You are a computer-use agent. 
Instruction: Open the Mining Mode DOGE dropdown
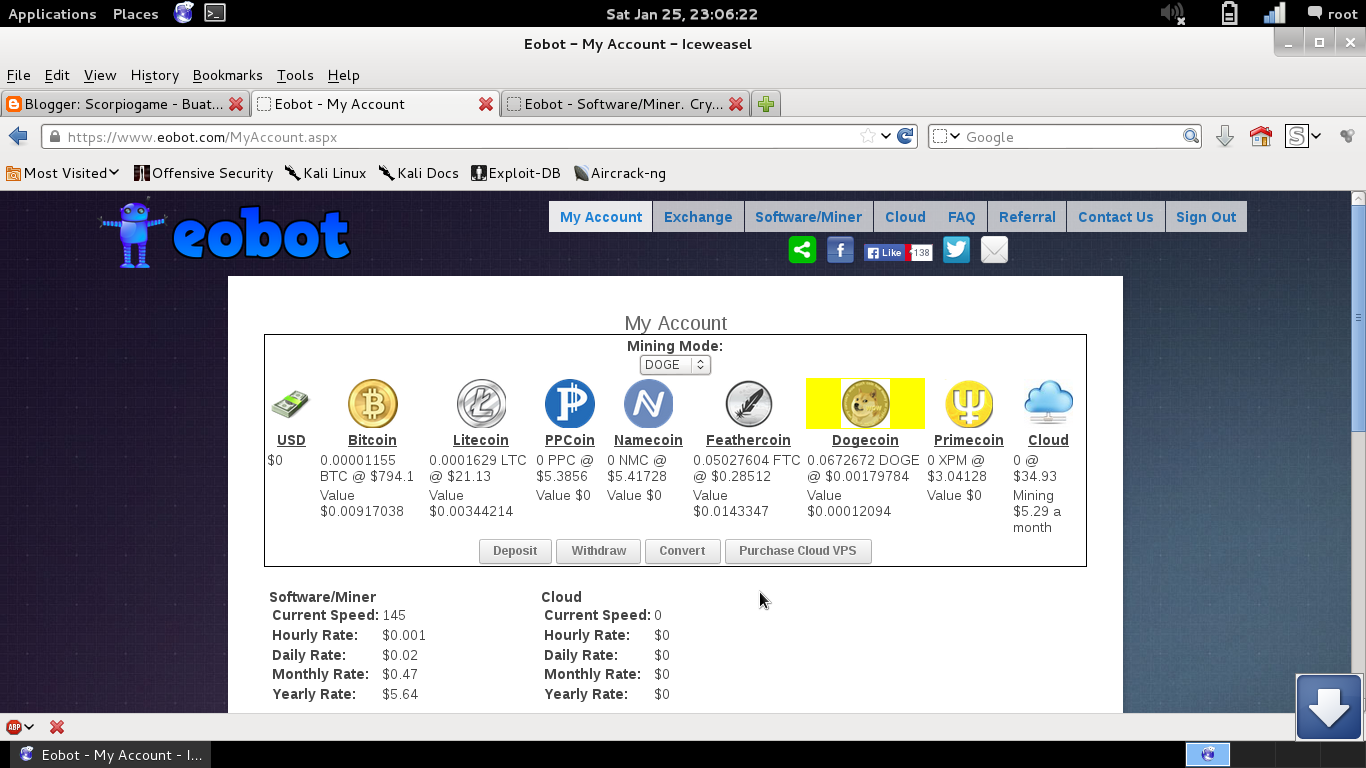point(675,365)
